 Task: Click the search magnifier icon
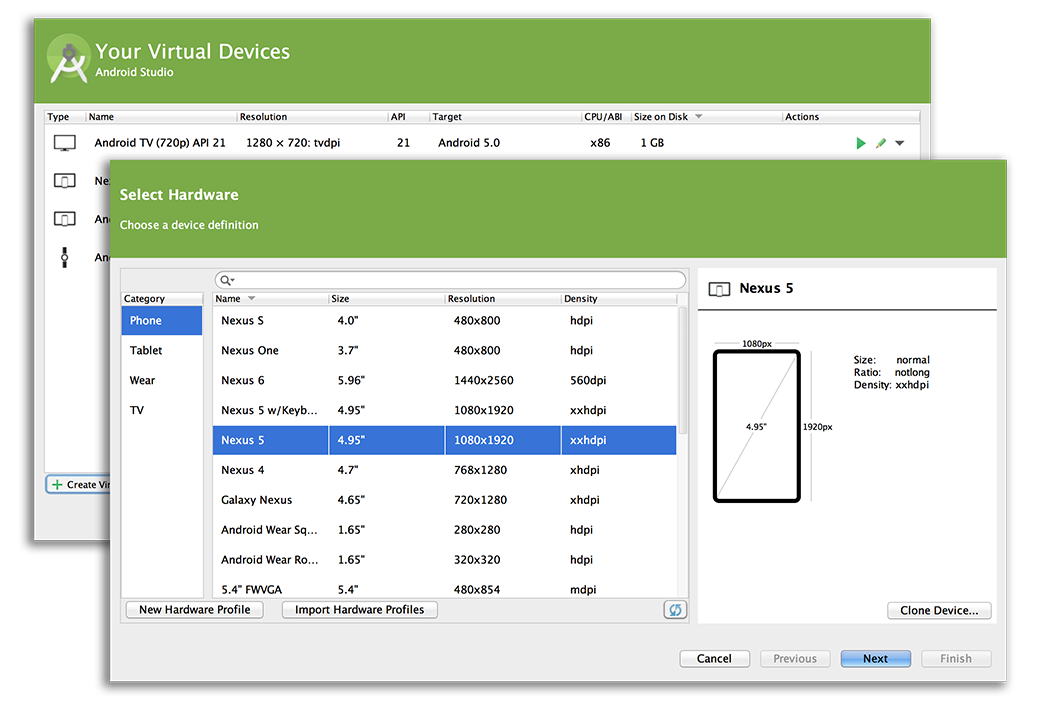(x=226, y=281)
